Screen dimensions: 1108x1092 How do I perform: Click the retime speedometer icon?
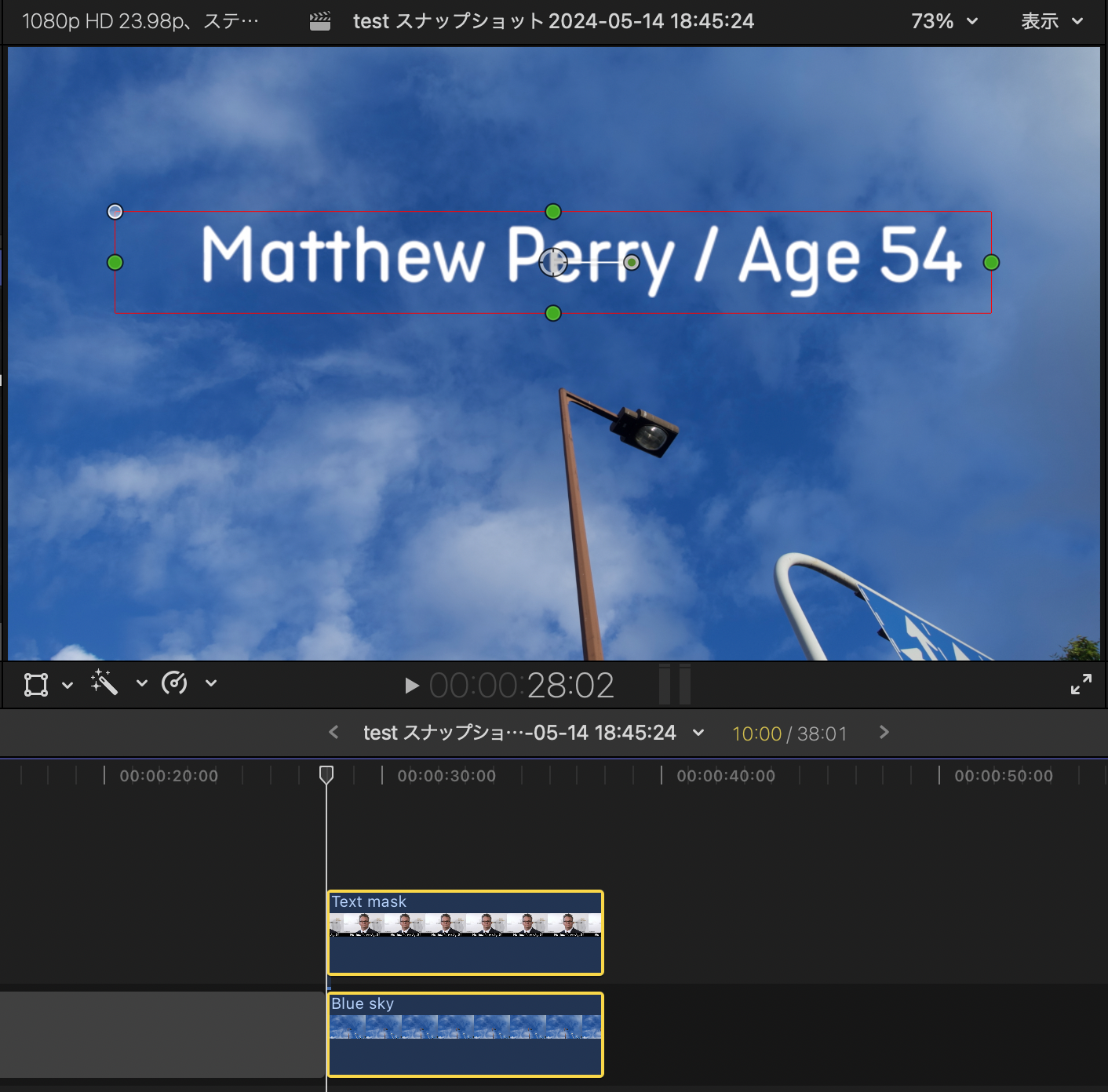click(174, 683)
